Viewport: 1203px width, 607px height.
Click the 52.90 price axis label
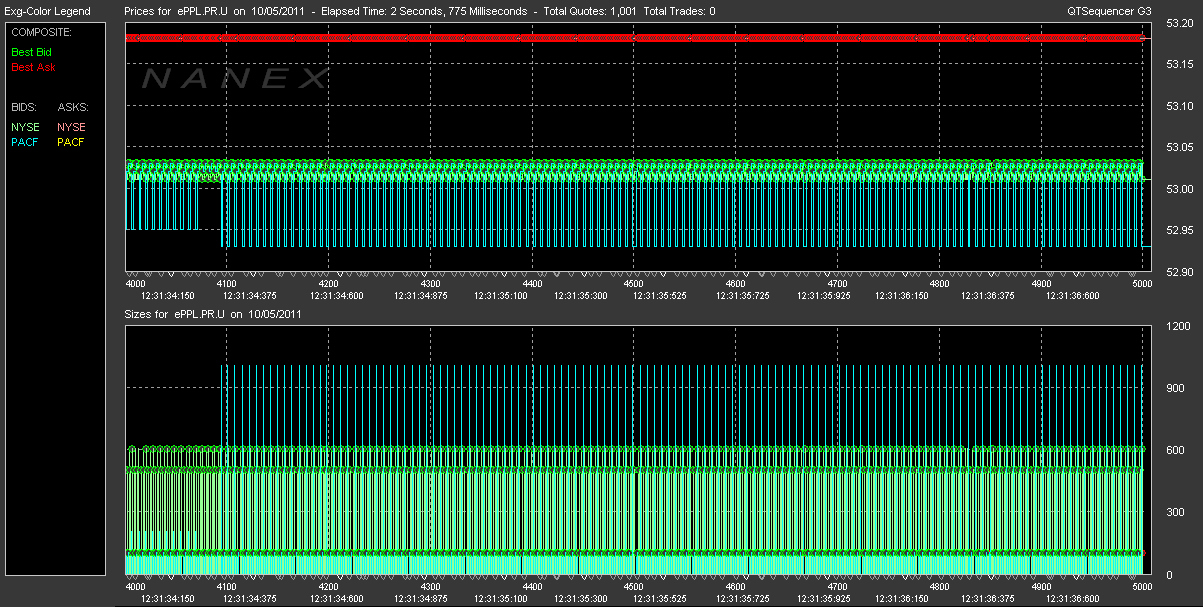[x=1180, y=272]
